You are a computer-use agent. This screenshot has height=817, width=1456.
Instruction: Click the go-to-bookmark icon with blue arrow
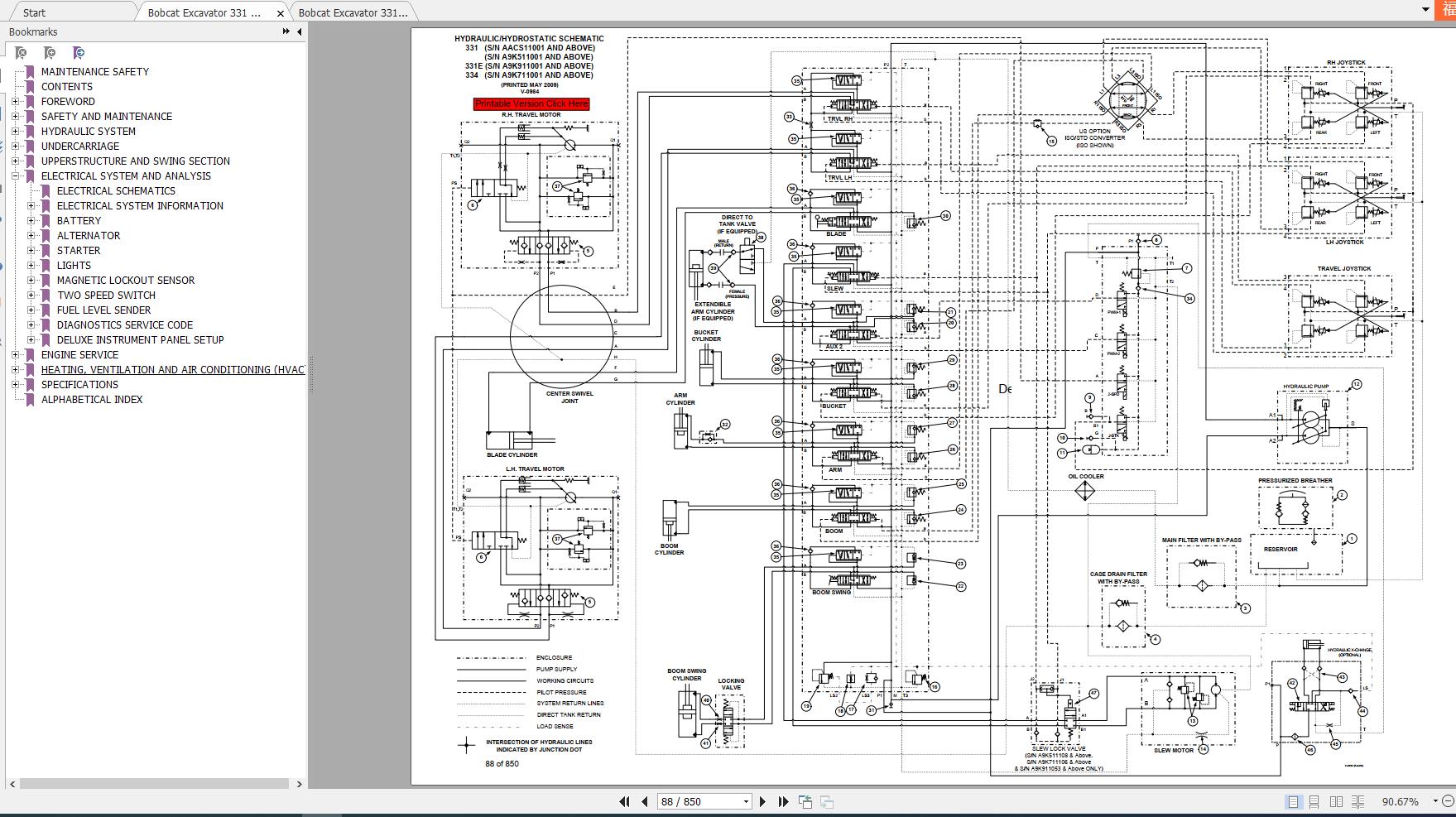(x=79, y=53)
